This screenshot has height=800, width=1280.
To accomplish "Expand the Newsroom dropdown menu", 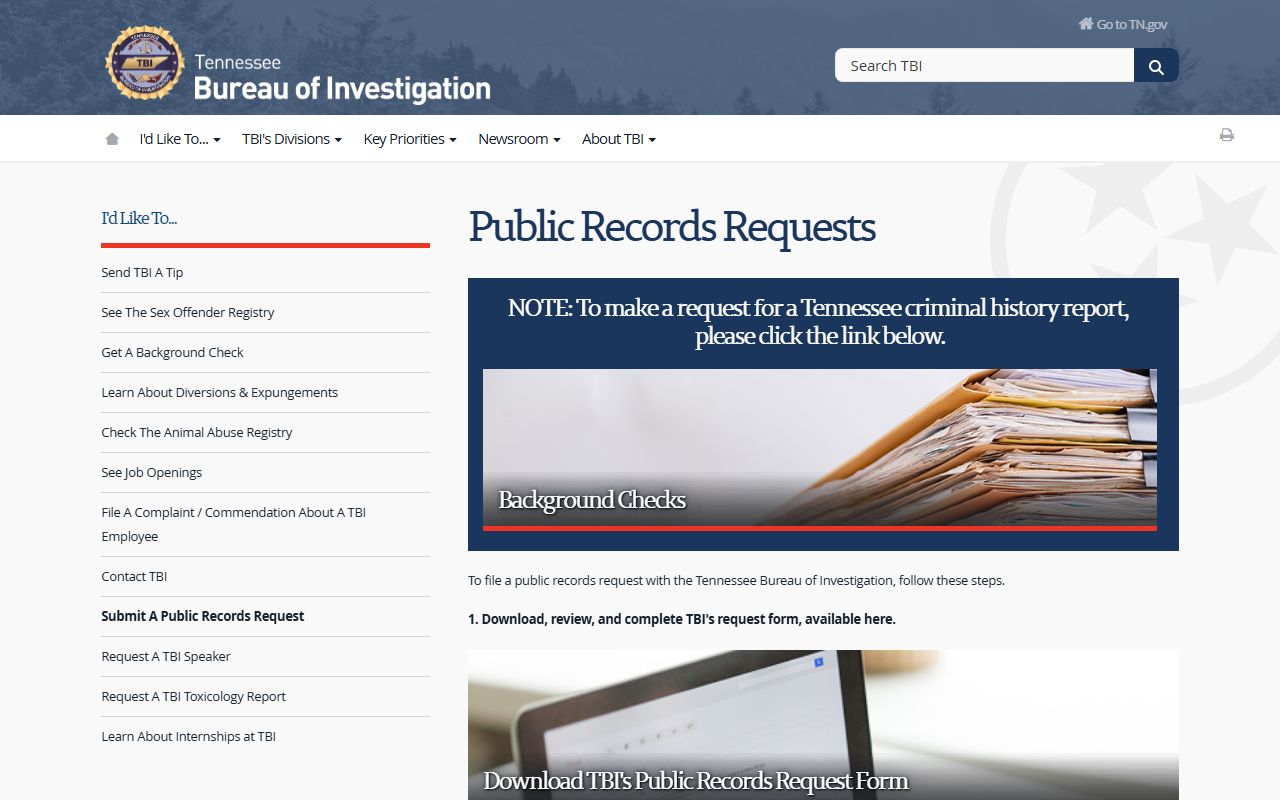I will click(x=519, y=139).
